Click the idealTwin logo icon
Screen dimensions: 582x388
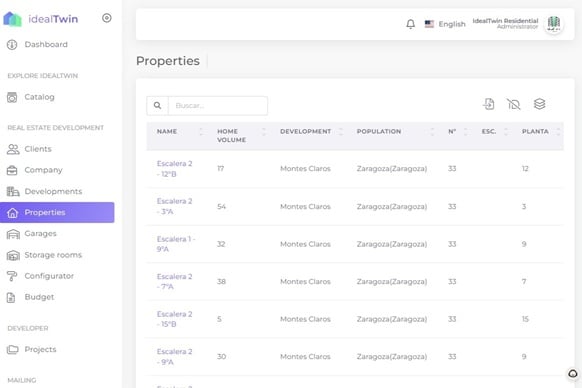[13, 19]
